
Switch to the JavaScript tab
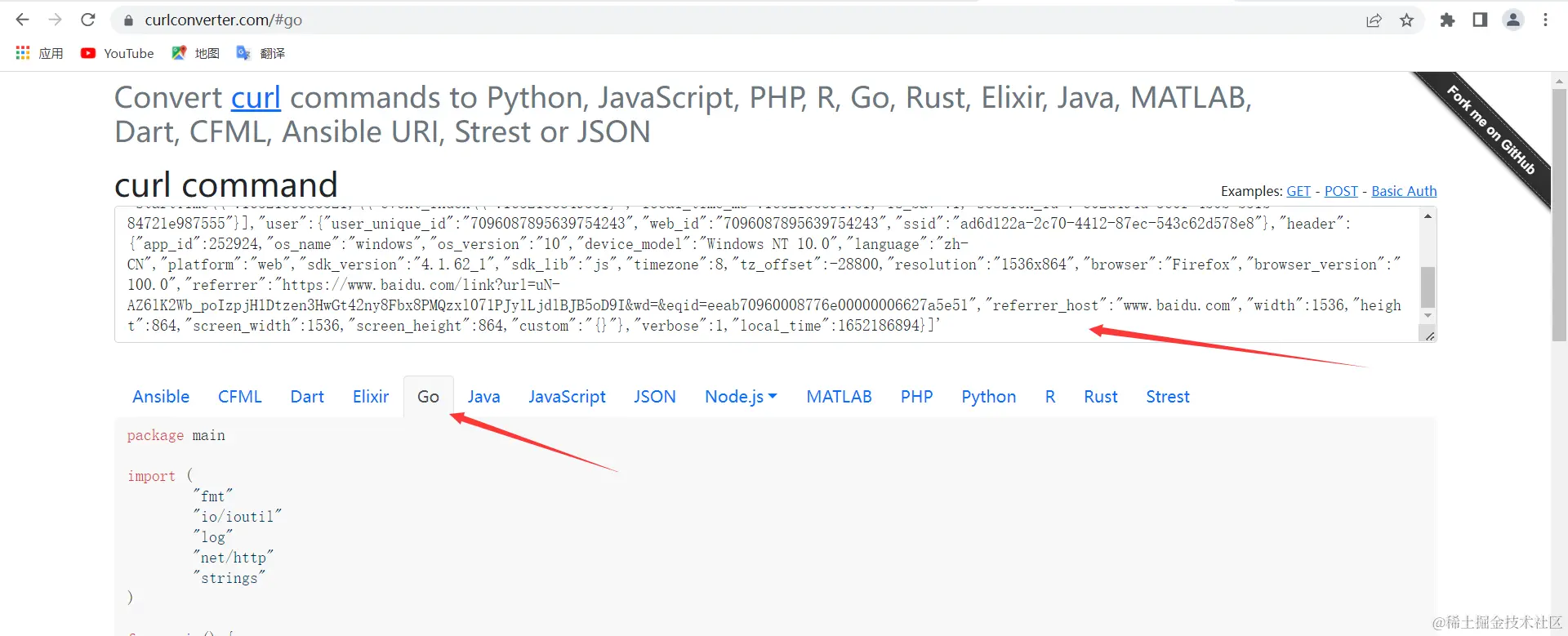pos(567,397)
